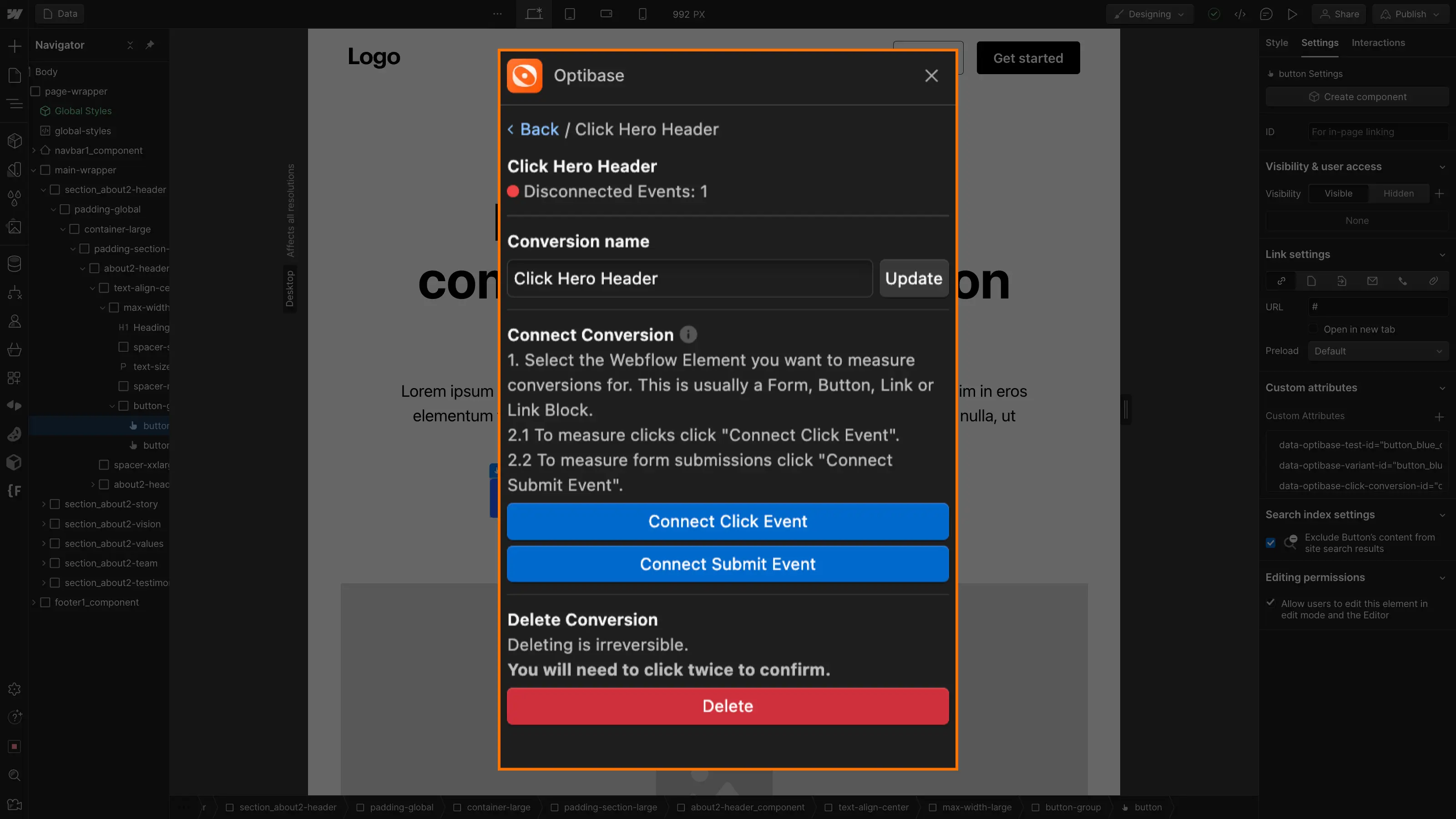Switch to the Settings tab on right panel
This screenshot has width=1456, height=819.
(x=1320, y=42)
